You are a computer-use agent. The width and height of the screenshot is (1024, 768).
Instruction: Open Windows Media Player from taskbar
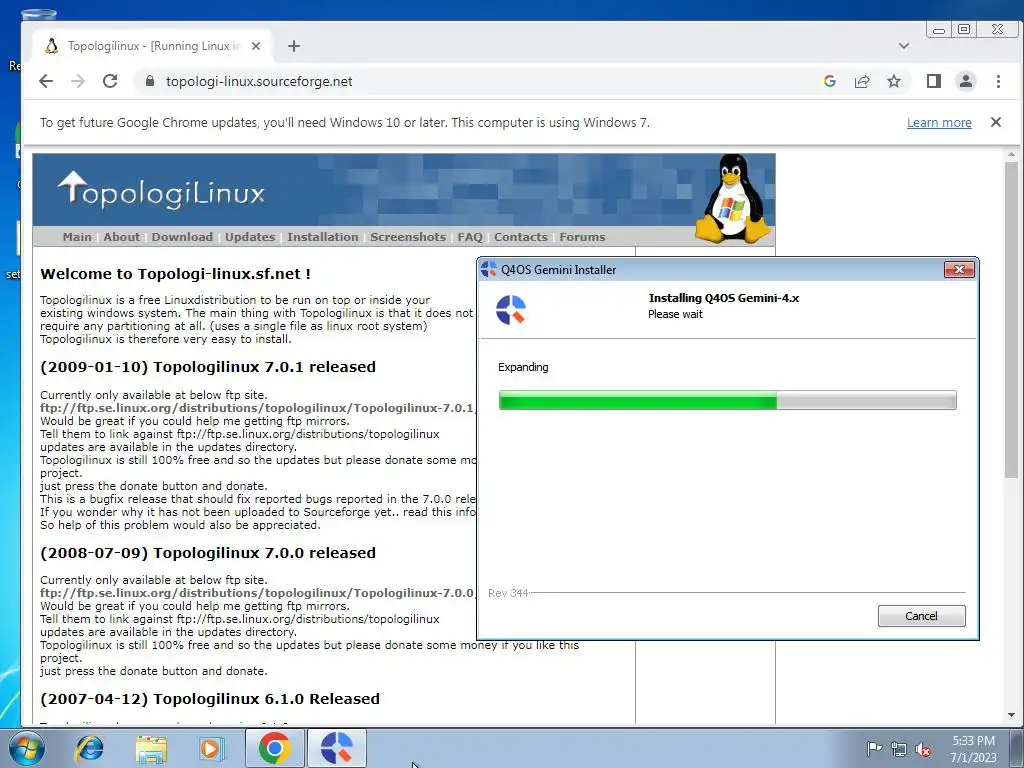(x=211, y=748)
